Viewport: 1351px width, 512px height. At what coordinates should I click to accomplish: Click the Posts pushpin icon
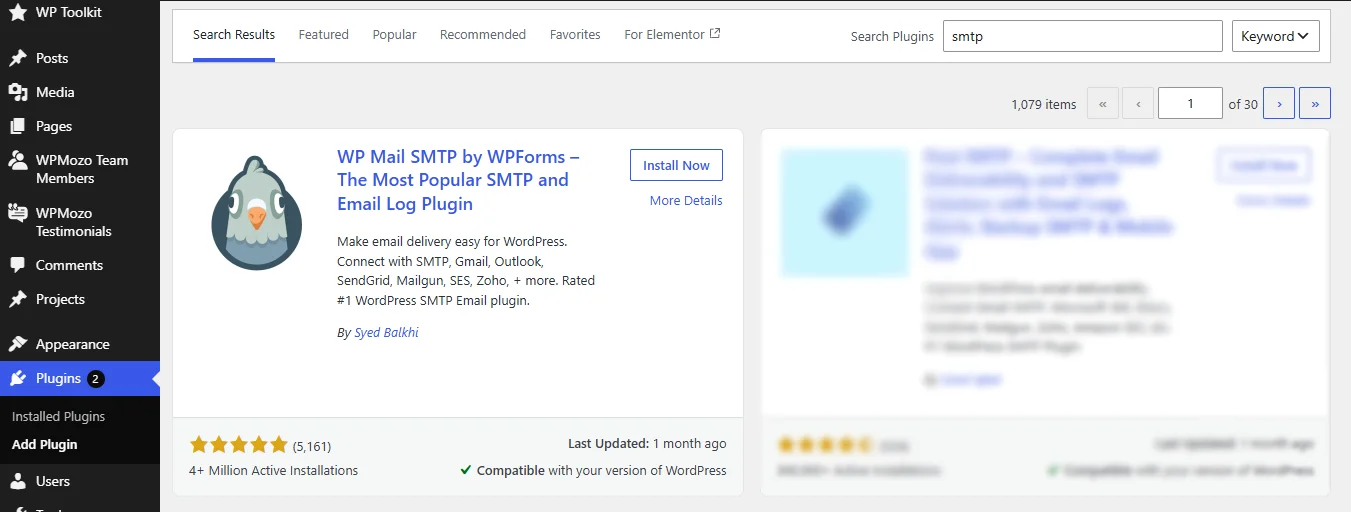(x=18, y=58)
